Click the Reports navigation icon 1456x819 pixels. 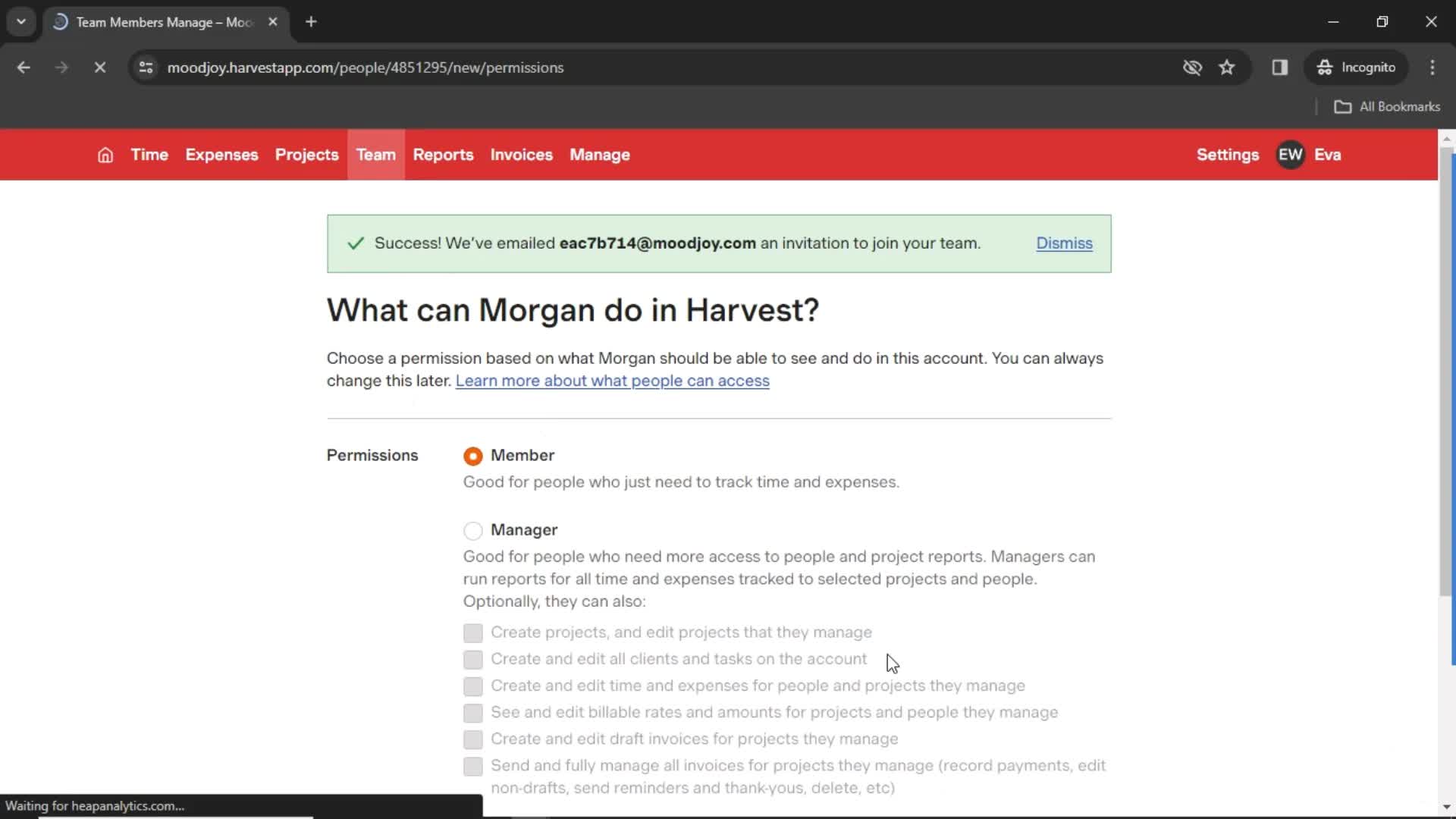coord(443,155)
